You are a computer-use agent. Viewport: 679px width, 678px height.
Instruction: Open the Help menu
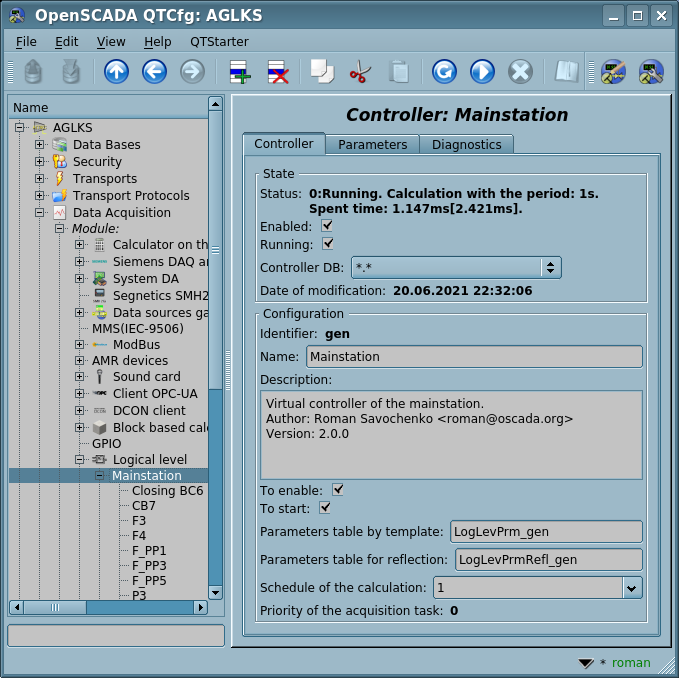point(158,42)
